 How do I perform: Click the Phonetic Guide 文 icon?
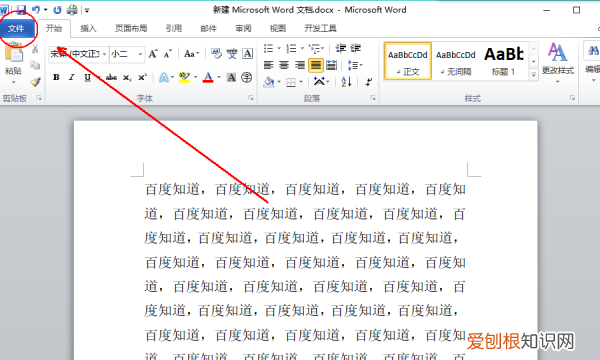tap(232, 54)
